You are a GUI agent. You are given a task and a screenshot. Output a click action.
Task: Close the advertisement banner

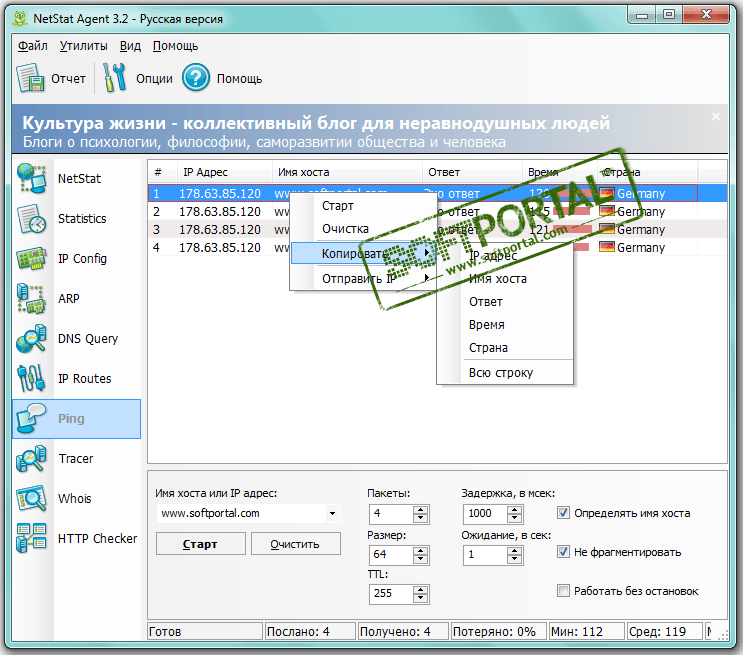tap(716, 117)
